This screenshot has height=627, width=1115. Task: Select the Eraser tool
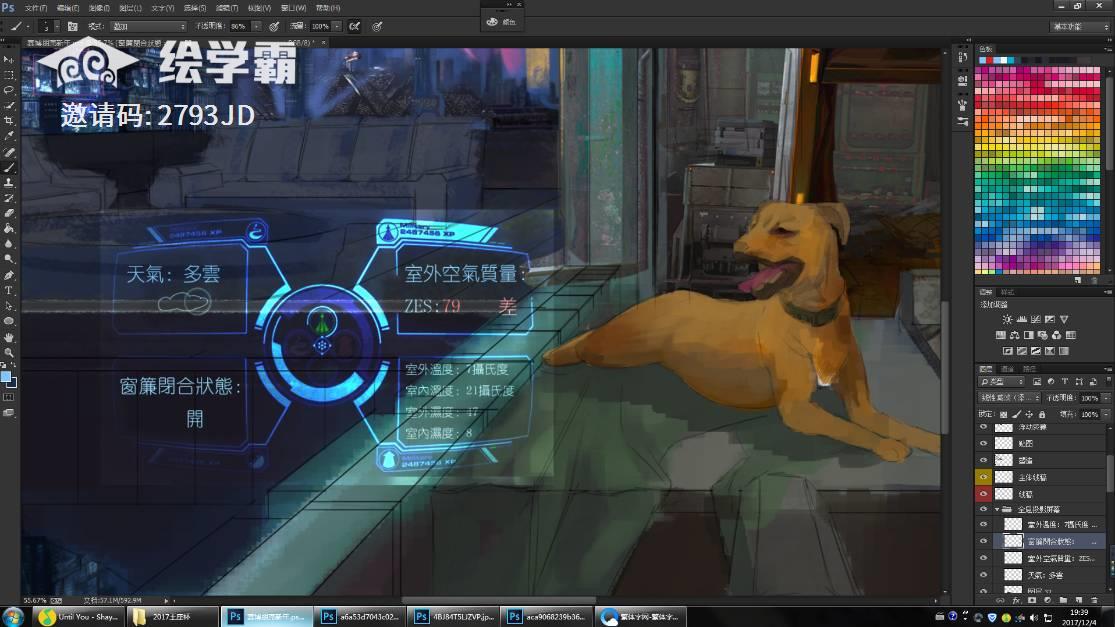[x=9, y=213]
